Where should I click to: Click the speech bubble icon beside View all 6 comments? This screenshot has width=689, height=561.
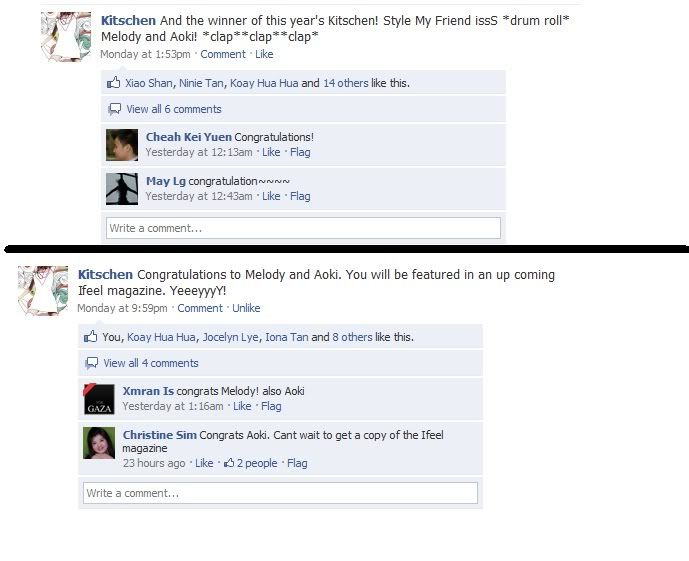coord(115,109)
